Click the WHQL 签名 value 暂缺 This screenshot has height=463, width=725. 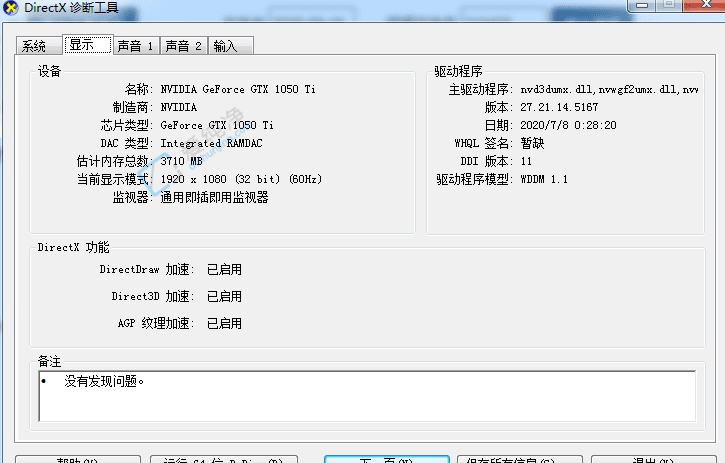pos(532,143)
